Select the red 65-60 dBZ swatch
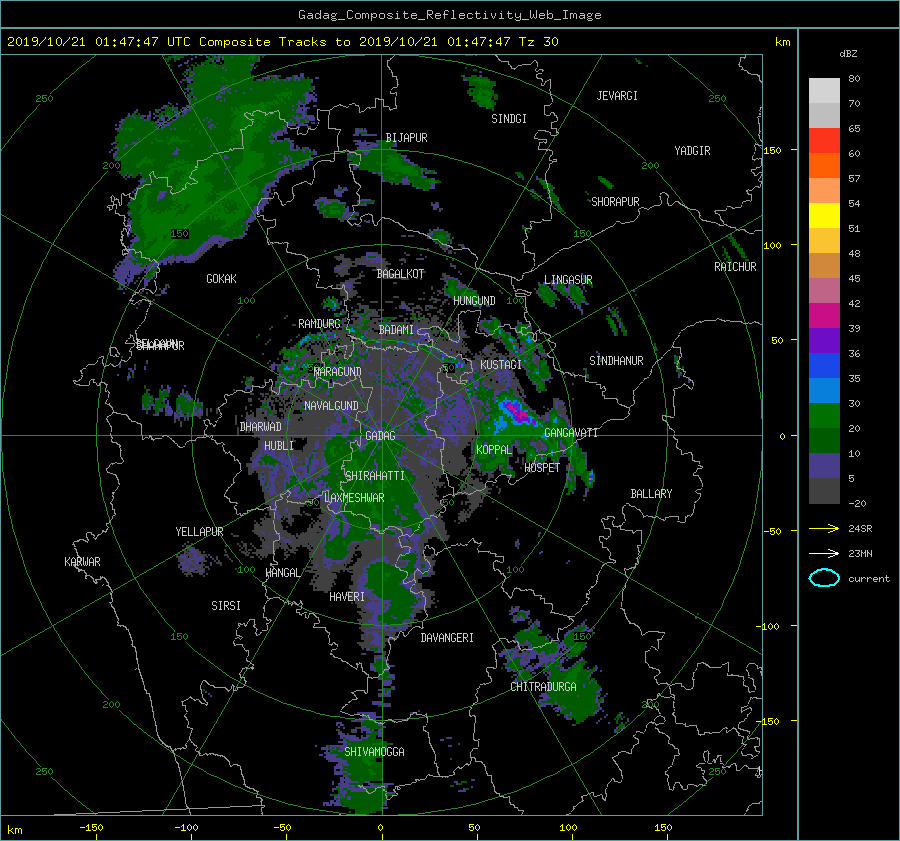This screenshot has width=900, height=841. pos(824,141)
